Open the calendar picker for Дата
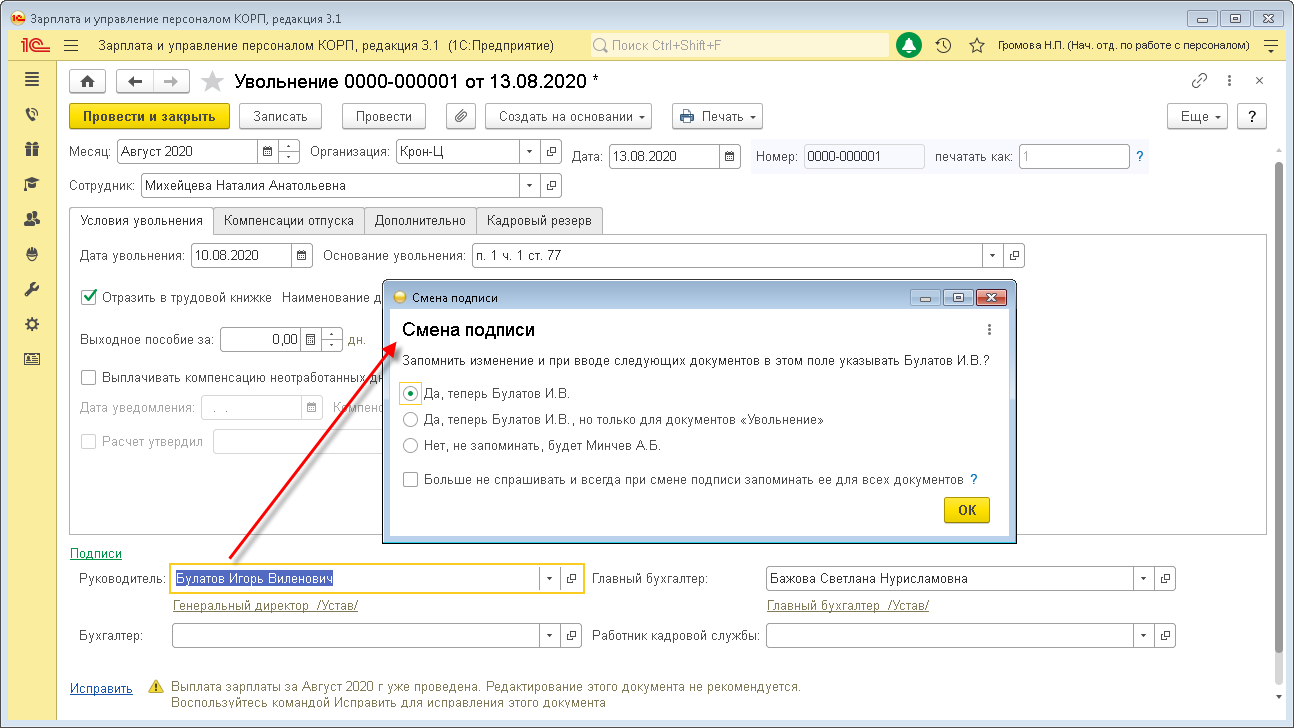The width and height of the screenshot is (1294, 728). pyautogui.click(x=730, y=156)
